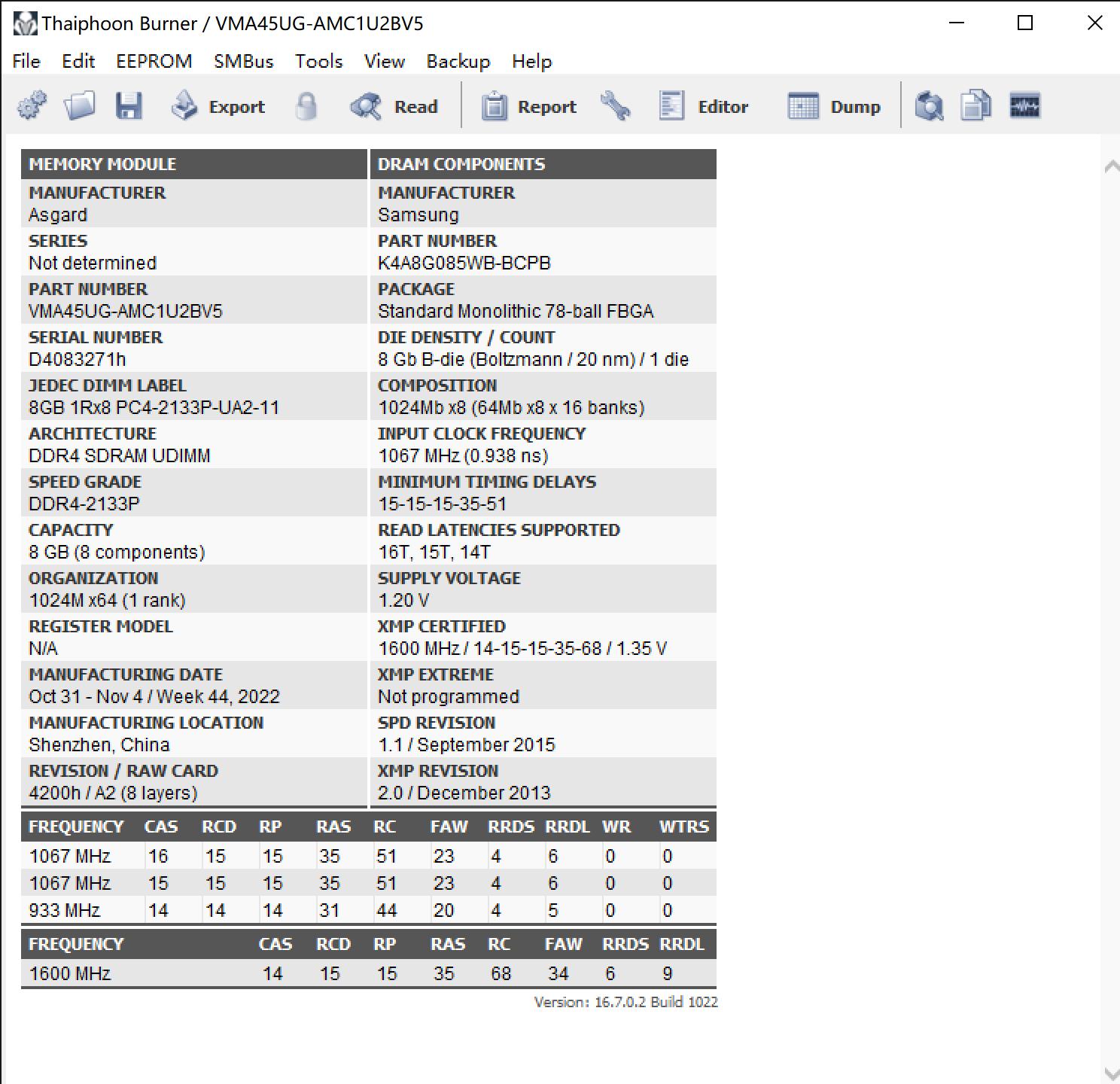The height and width of the screenshot is (1084, 1120).
Task: Select DRAM part number K4A8G085WB-BCPB
Action: [464, 263]
